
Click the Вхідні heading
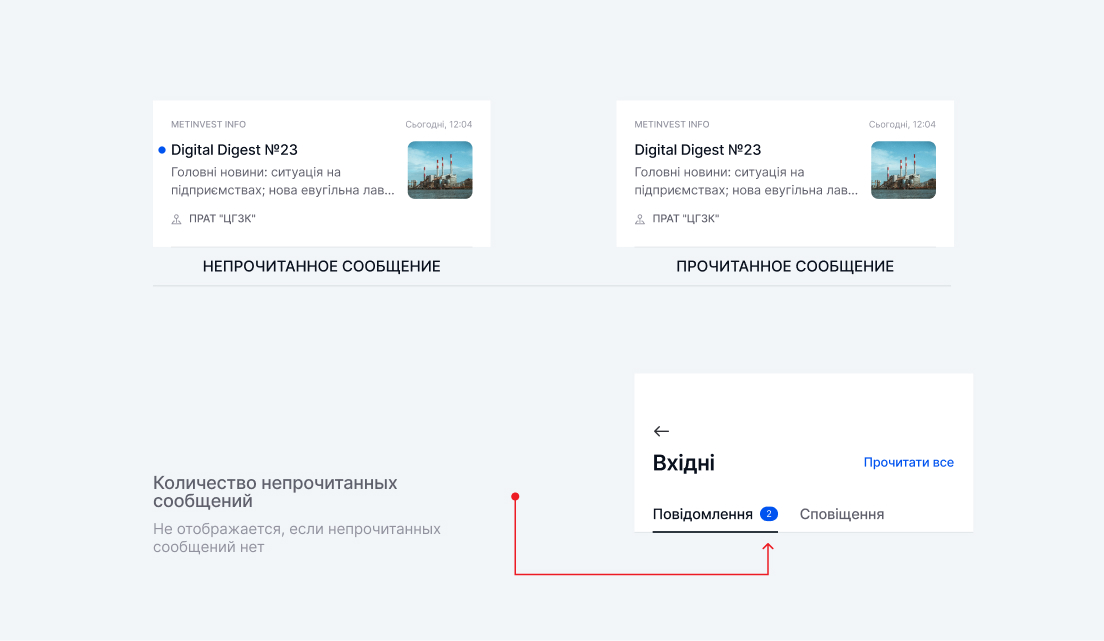(683, 463)
